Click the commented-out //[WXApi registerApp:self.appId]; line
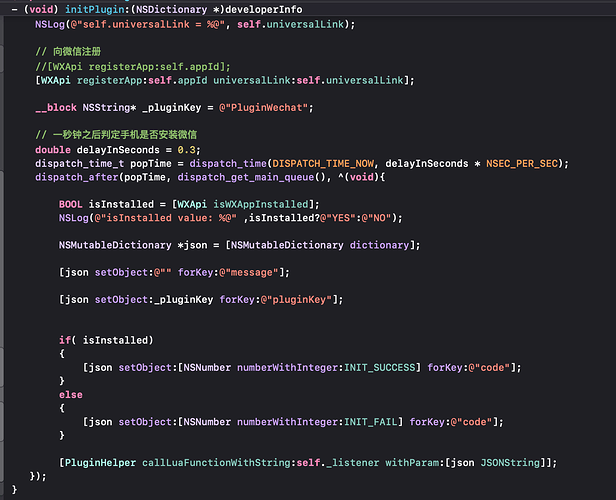616x500 pixels. pos(133,66)
